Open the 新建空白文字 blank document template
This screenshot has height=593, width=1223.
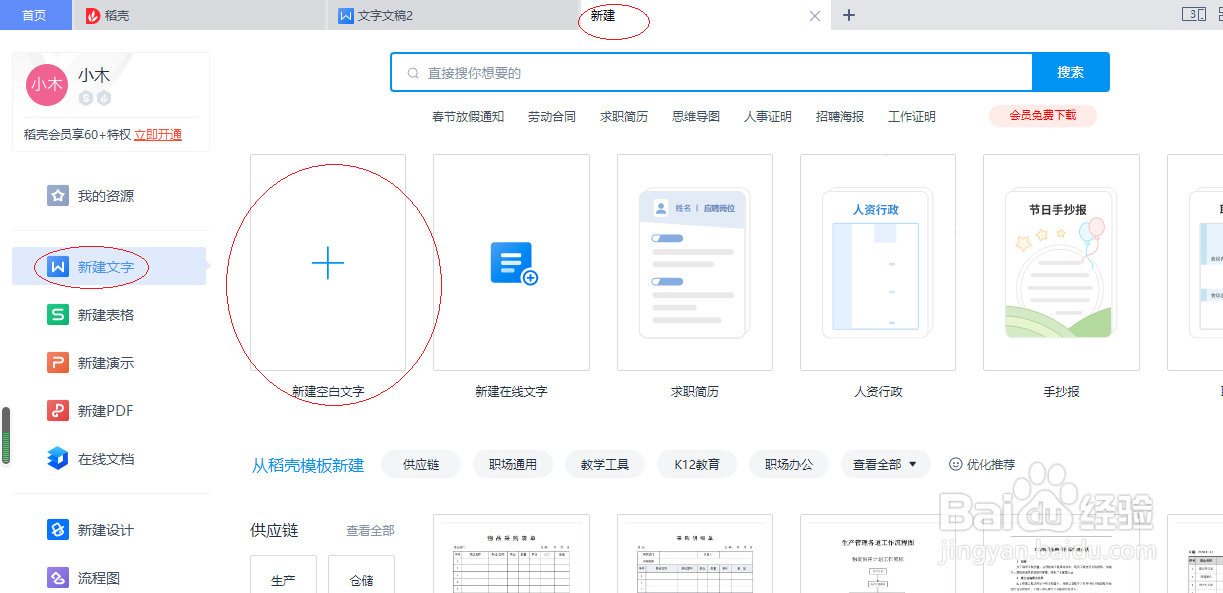327,264
